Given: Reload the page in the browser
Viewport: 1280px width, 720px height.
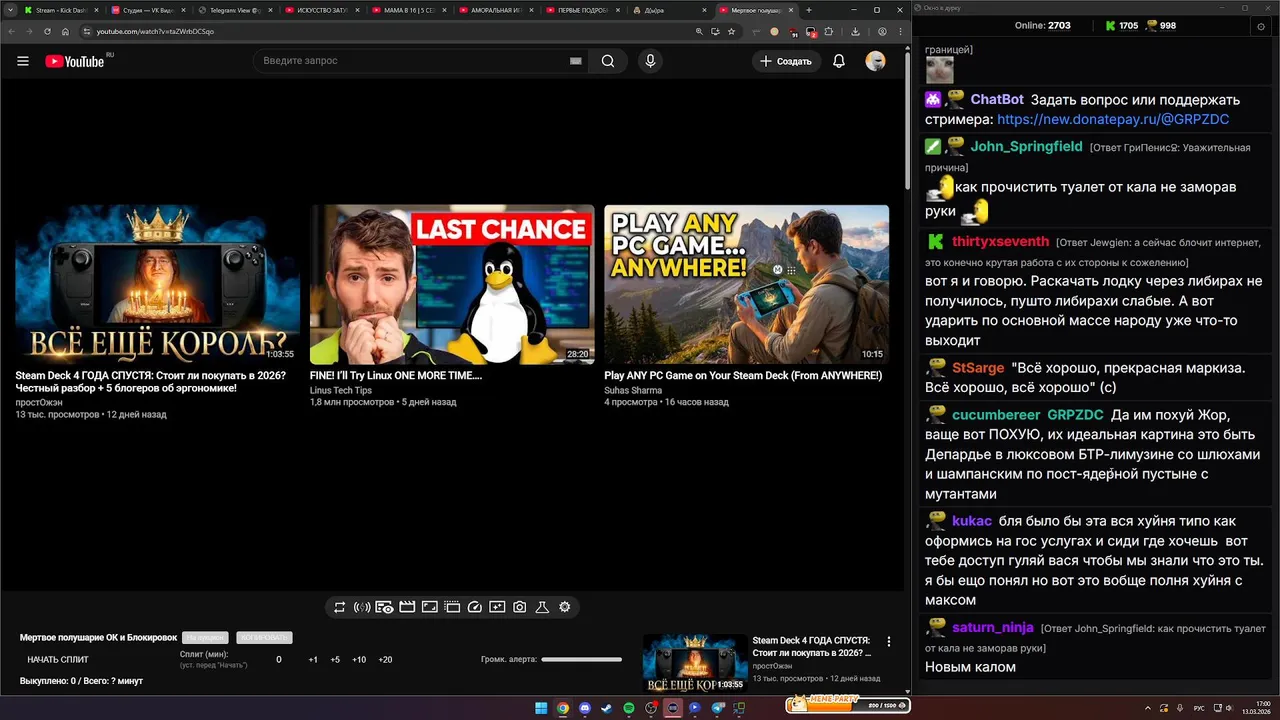Looking at the screenshot, I should click(x=47, y=31).
